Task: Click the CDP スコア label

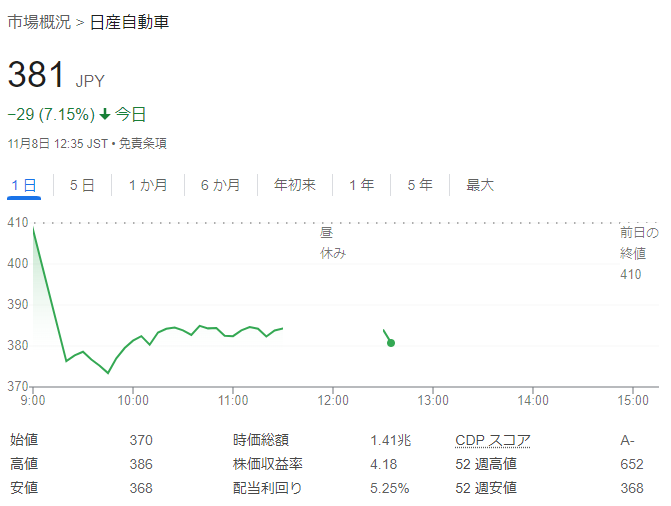Action: tap(493, 440)
